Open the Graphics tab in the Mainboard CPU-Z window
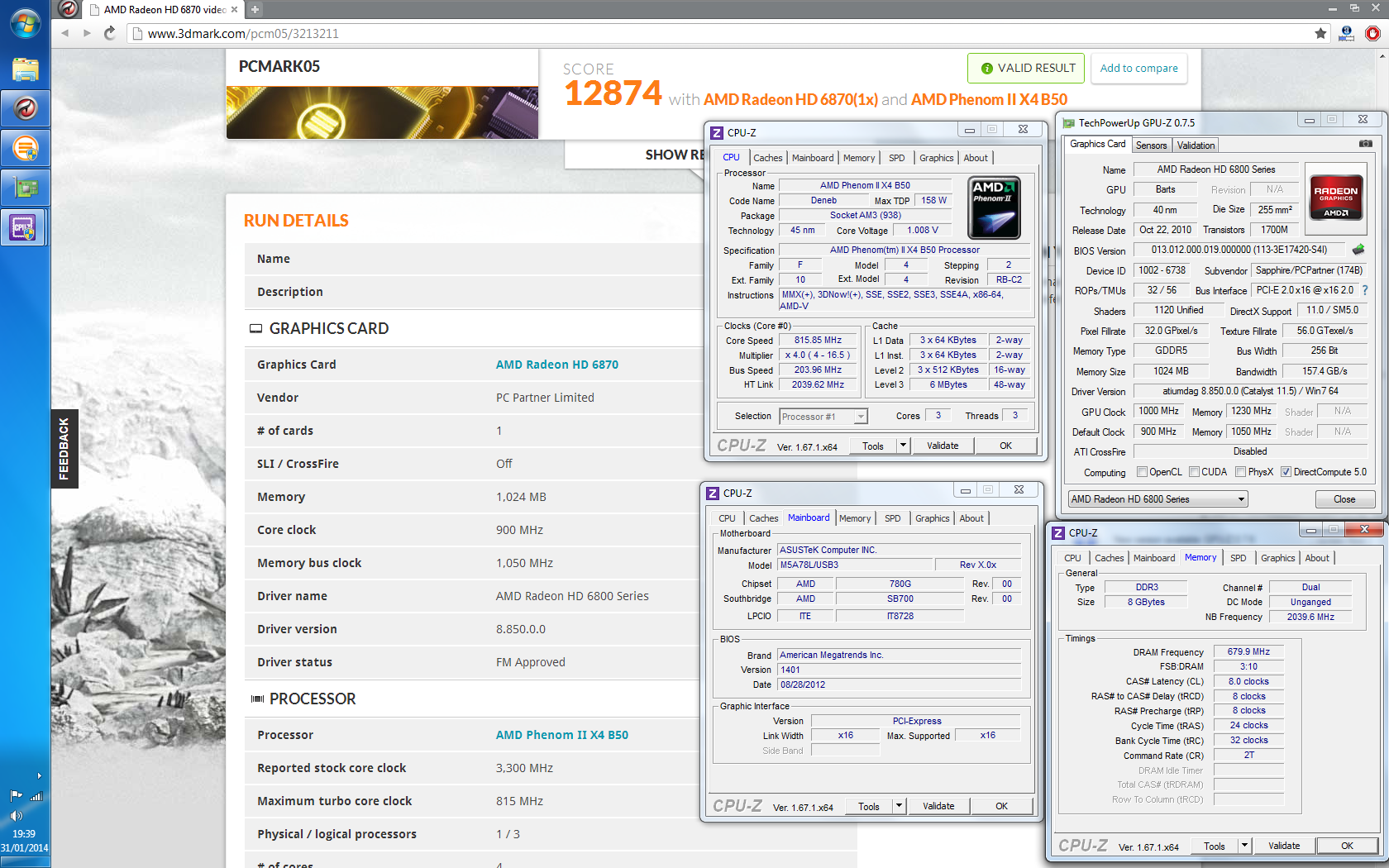 [x=932, y=518]
